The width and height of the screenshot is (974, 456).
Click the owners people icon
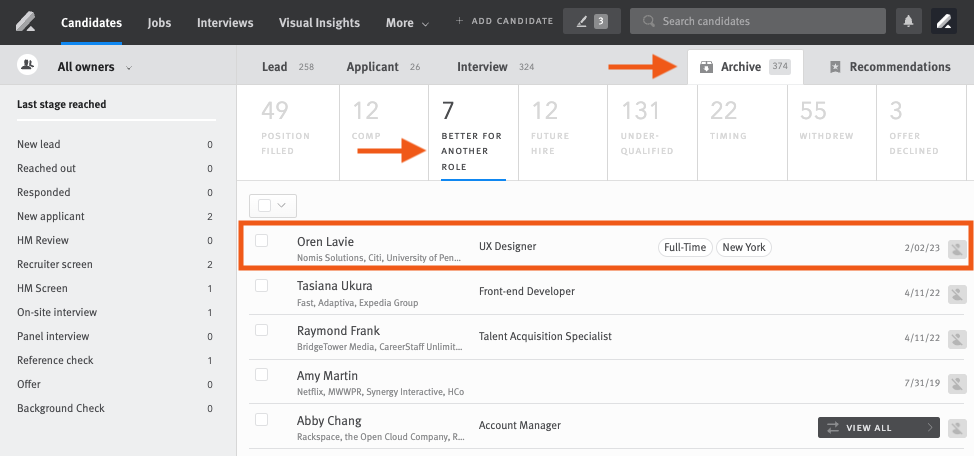point(28,66)
